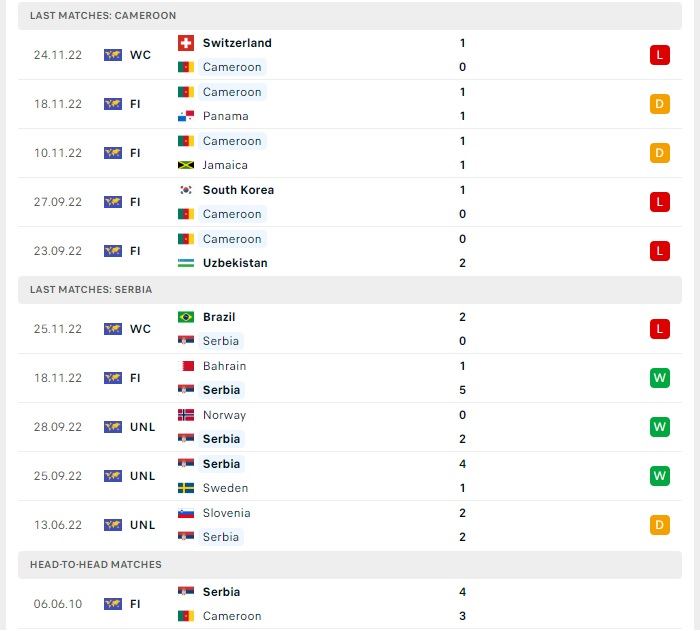
Task: Click the orange D badge for Slovenia match
Action: click(x=660, y=525)
